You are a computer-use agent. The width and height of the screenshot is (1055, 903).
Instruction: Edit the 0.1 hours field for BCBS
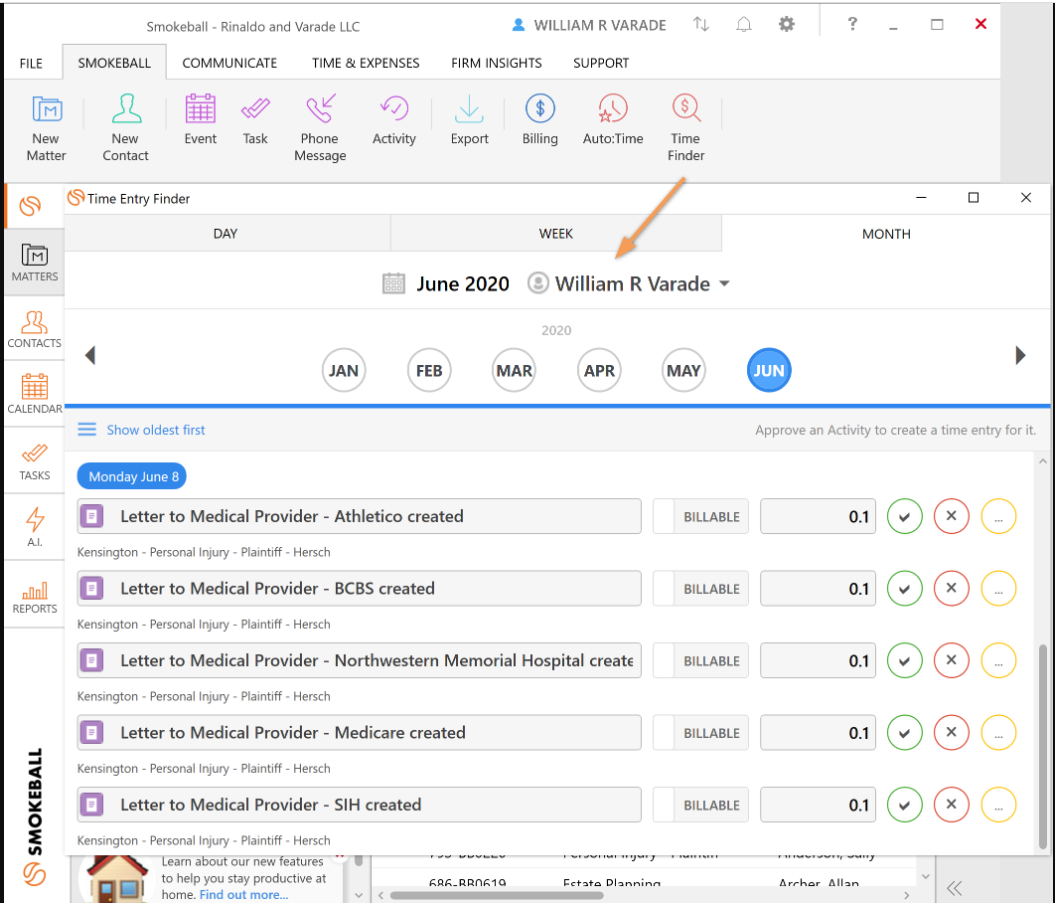point(818,589)
